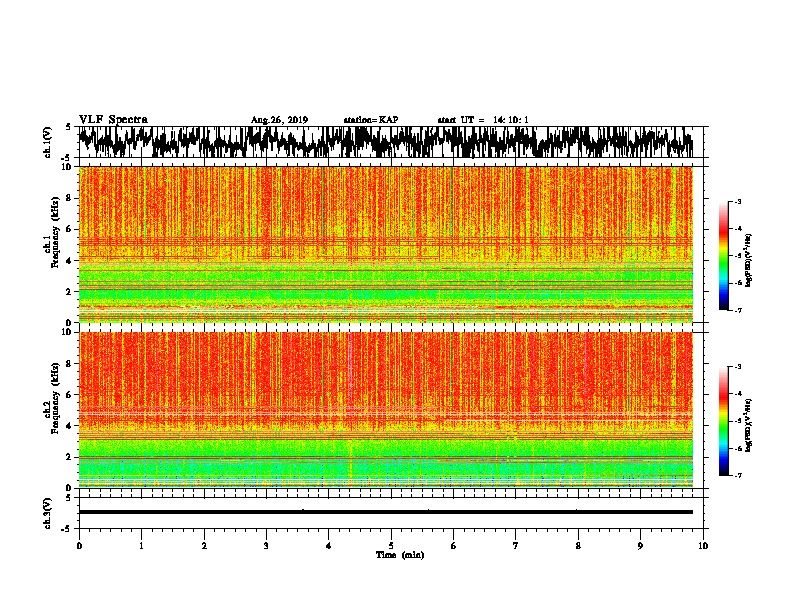Click time axis tick label '5'
This screenshot has height=612, width=792.
click(391, 546)
